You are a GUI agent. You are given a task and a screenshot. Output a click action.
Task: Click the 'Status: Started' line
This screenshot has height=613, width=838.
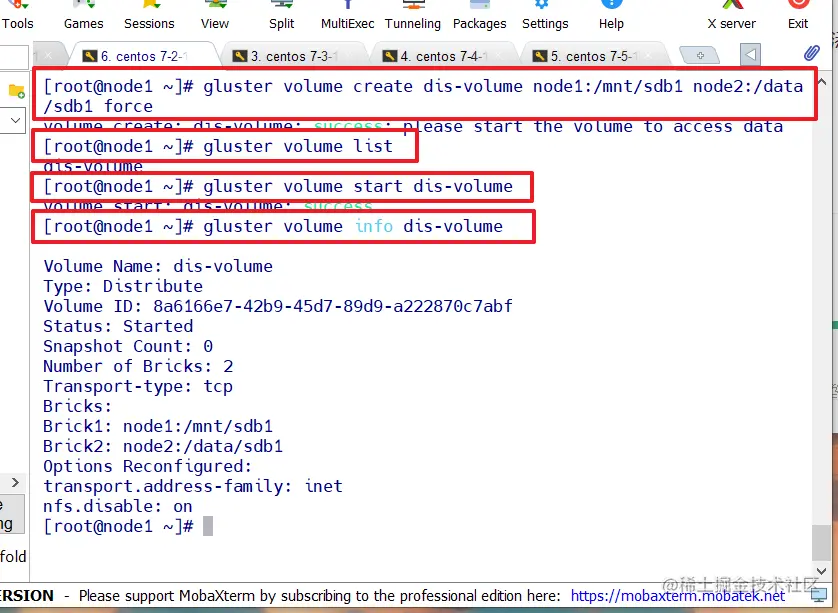point(118,327)
